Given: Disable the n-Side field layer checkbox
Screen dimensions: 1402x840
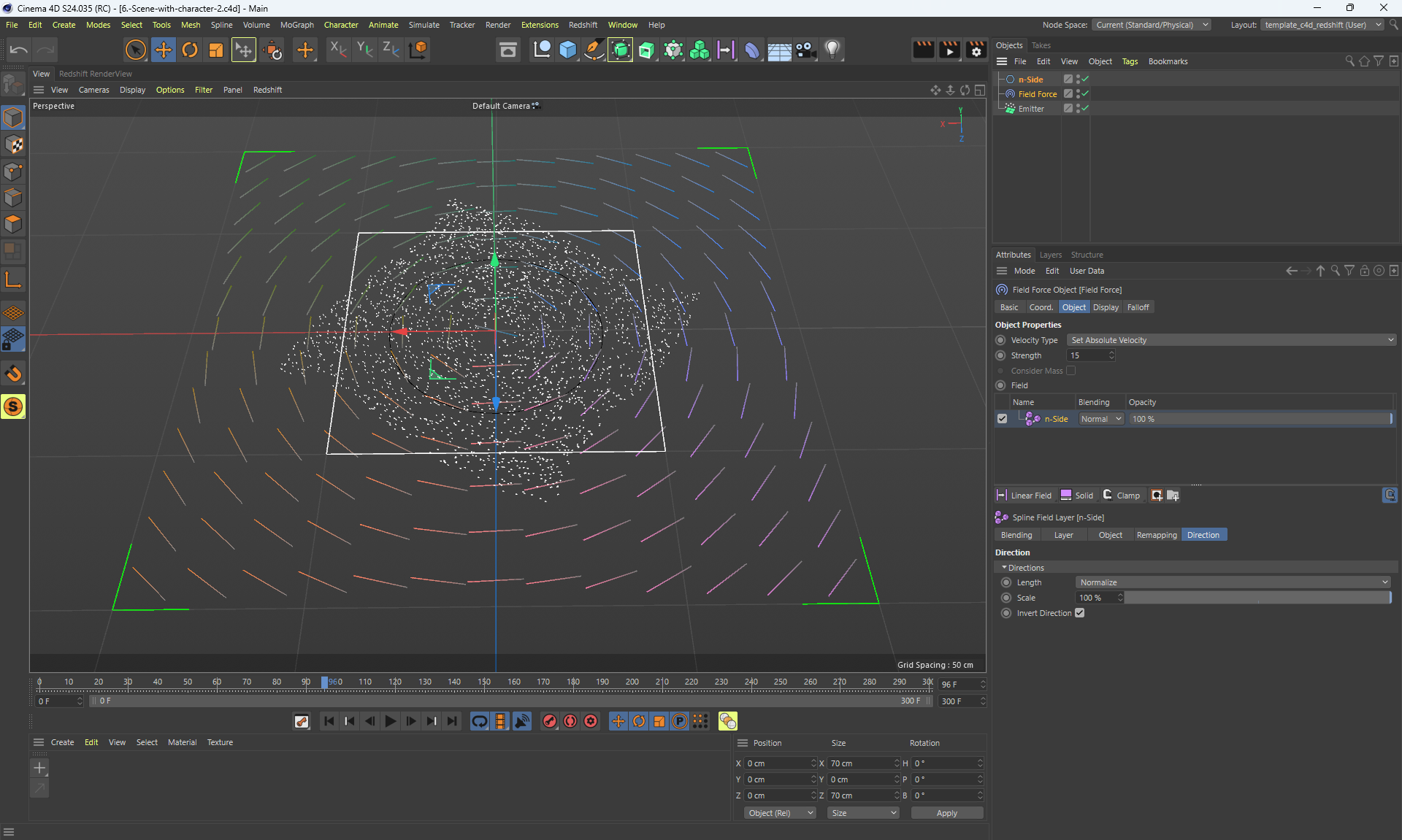Looking at the screenshot, I should click(1002, 419).
